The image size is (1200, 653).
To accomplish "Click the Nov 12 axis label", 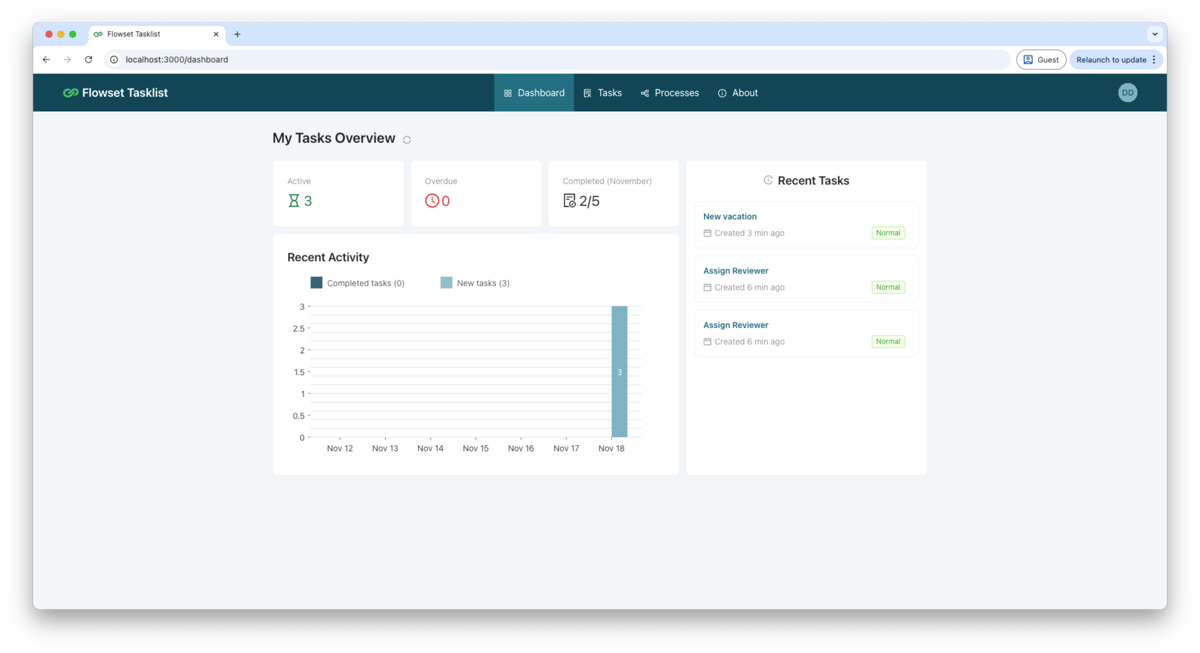I will [x=340, y=449].
